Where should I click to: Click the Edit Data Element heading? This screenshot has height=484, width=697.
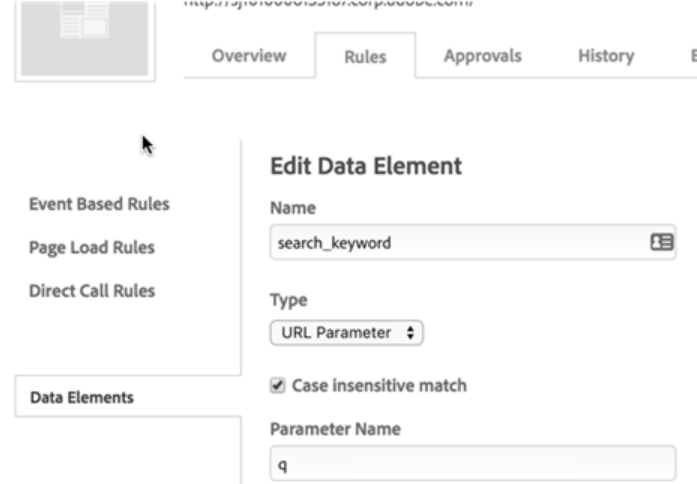(366, 167)
